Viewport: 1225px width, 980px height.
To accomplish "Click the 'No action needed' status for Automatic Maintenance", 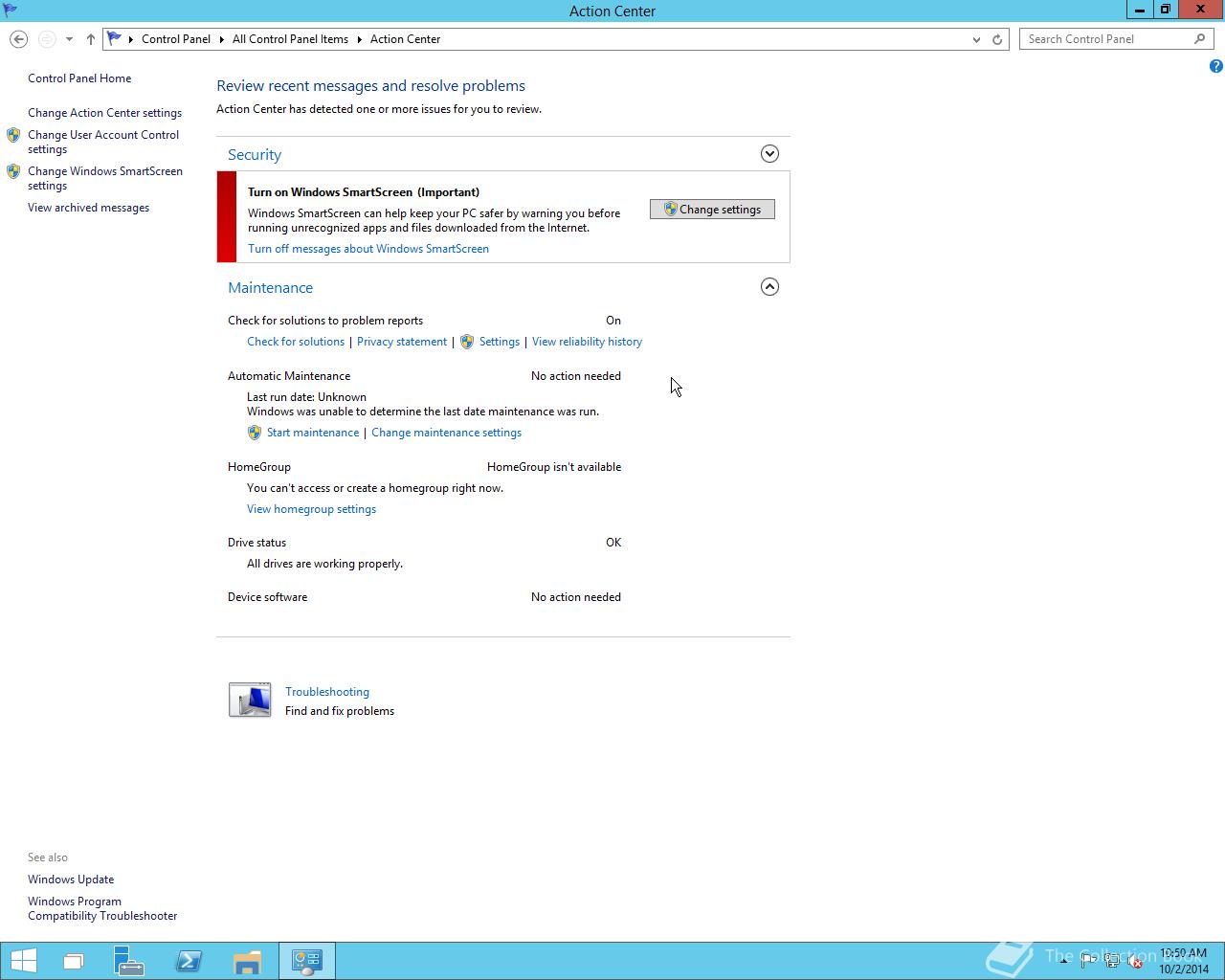I will [x=576, y=376].
